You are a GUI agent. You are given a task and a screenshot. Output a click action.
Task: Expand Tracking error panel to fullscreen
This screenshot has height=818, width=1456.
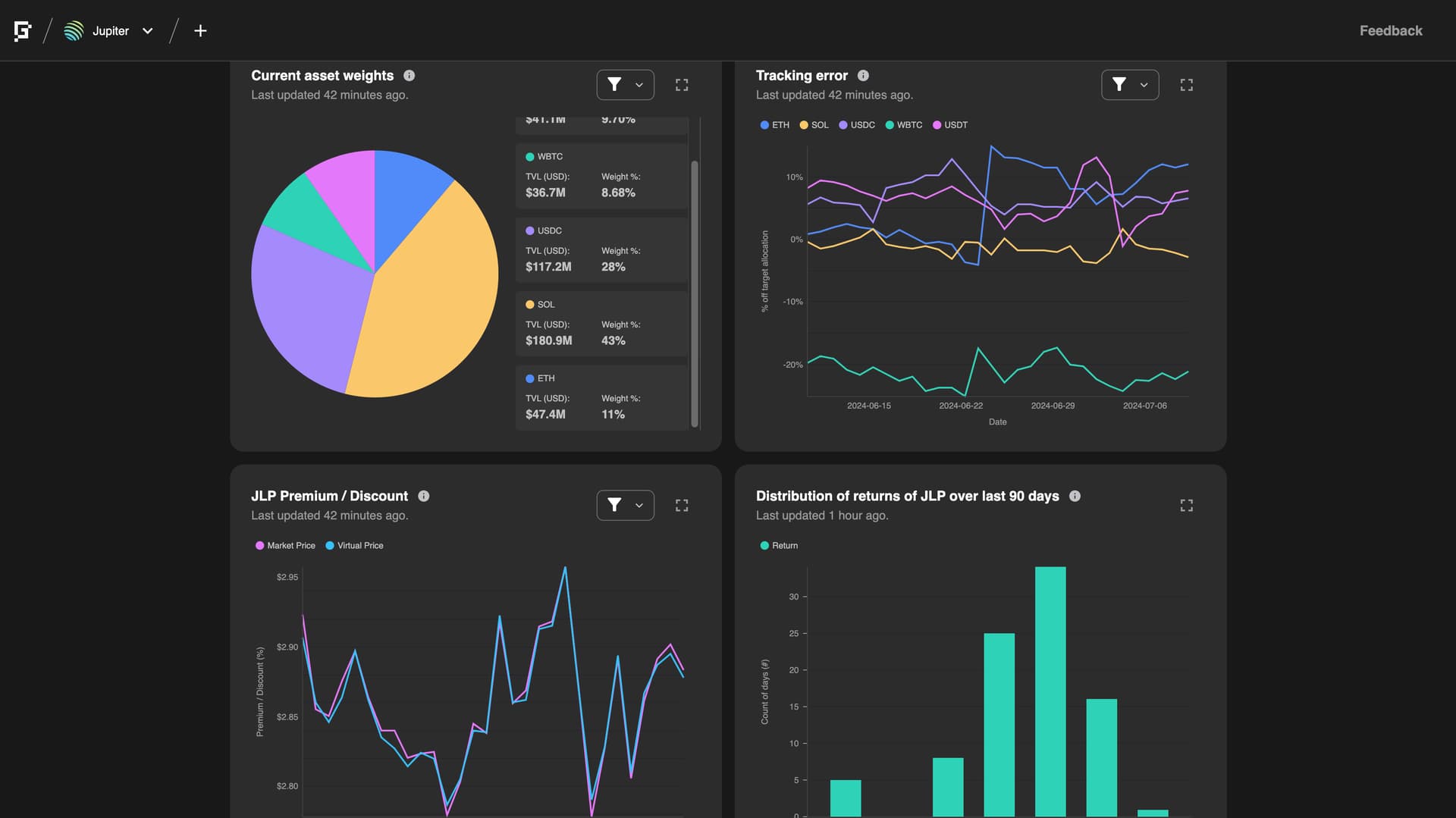click(x=1186, y=85)
